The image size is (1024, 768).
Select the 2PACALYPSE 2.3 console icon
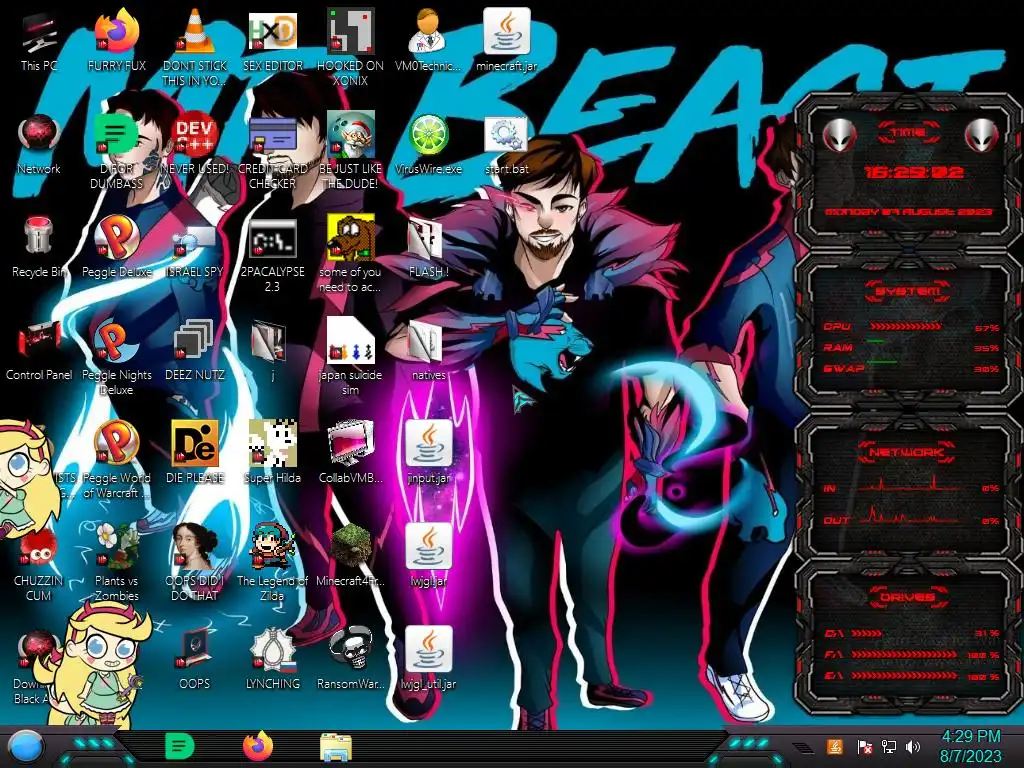point(273,240)
